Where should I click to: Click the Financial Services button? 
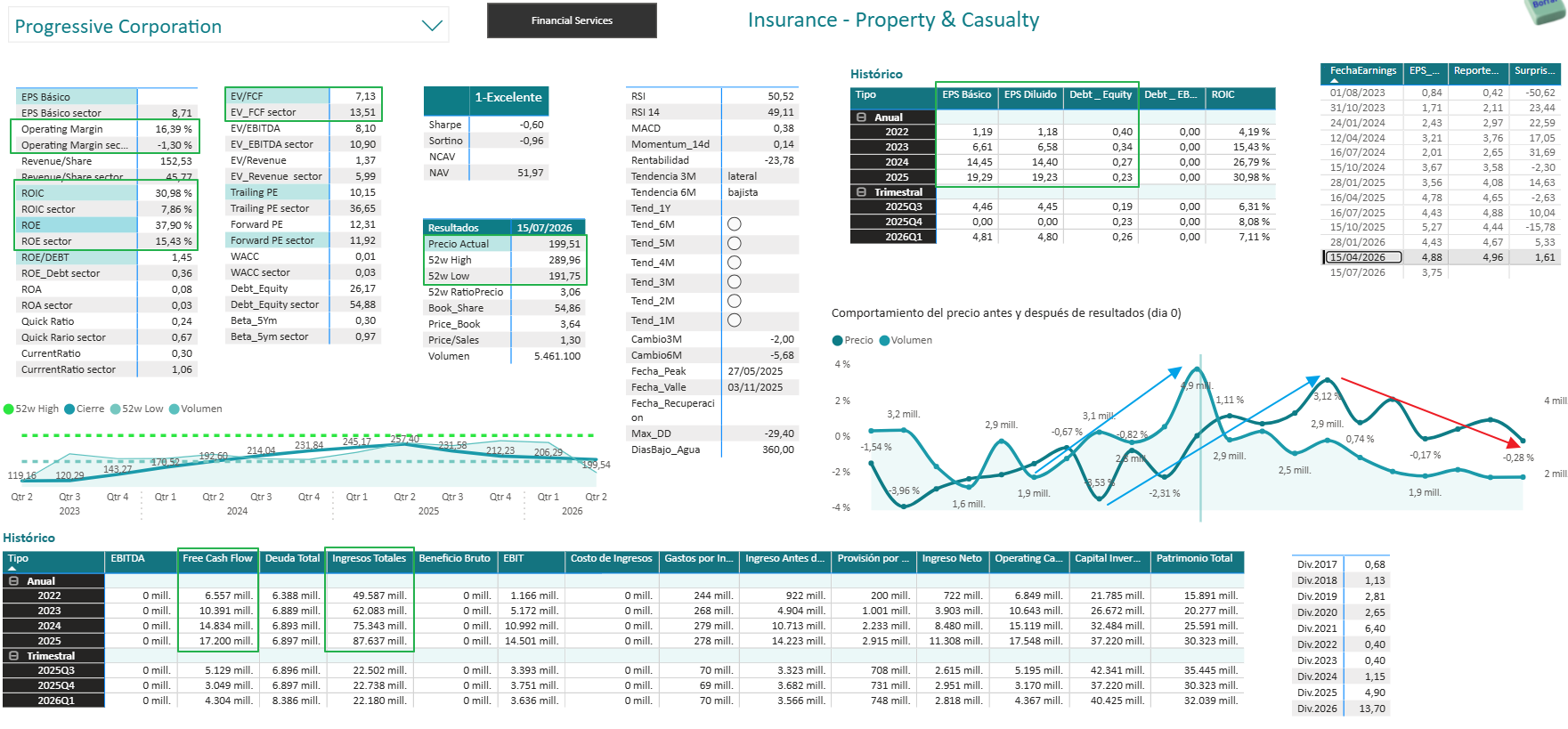[572, 20]
